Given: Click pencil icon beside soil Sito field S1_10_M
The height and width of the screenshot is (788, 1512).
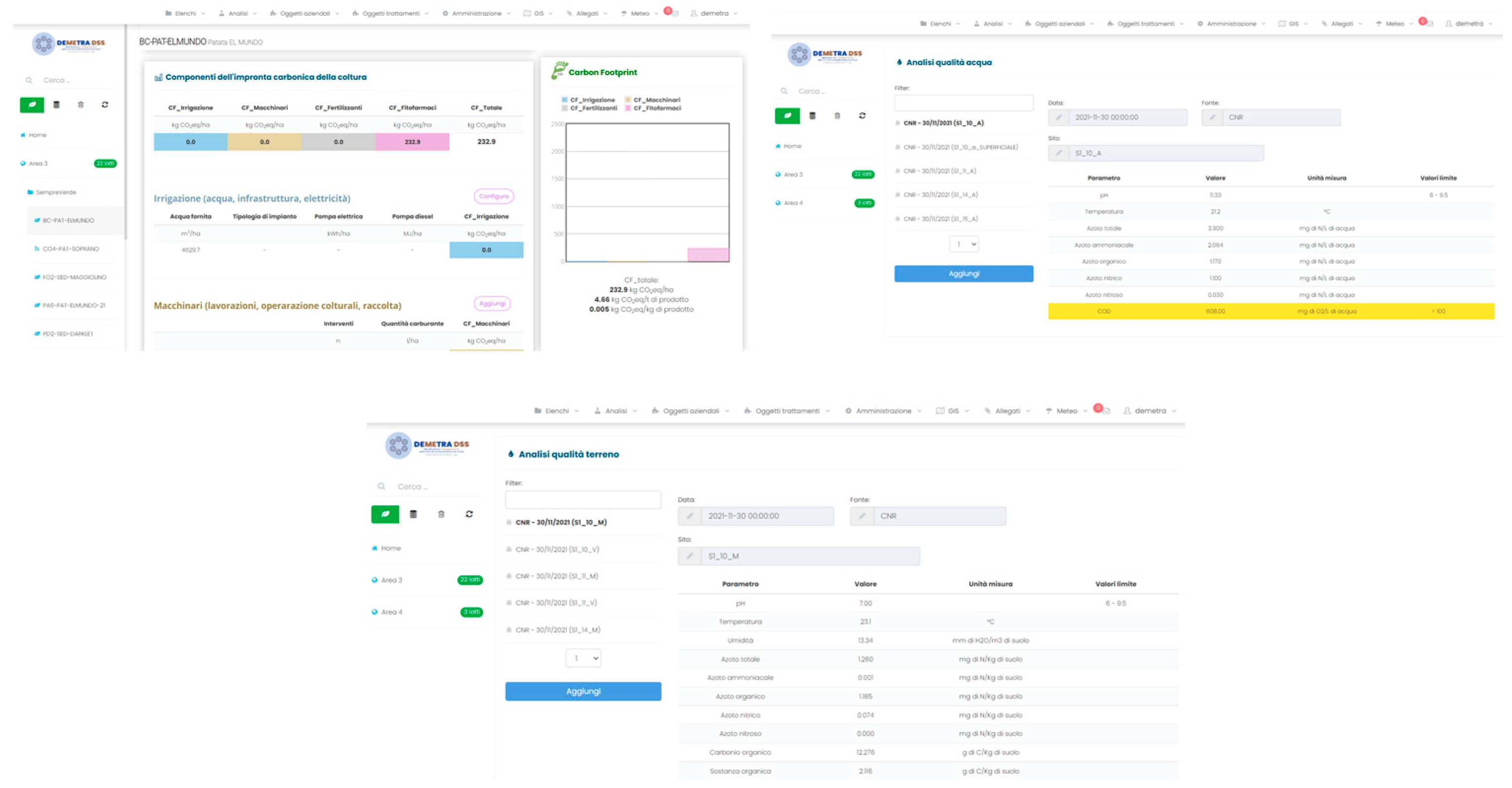Looking at the screenshot, I should [690, 556].
